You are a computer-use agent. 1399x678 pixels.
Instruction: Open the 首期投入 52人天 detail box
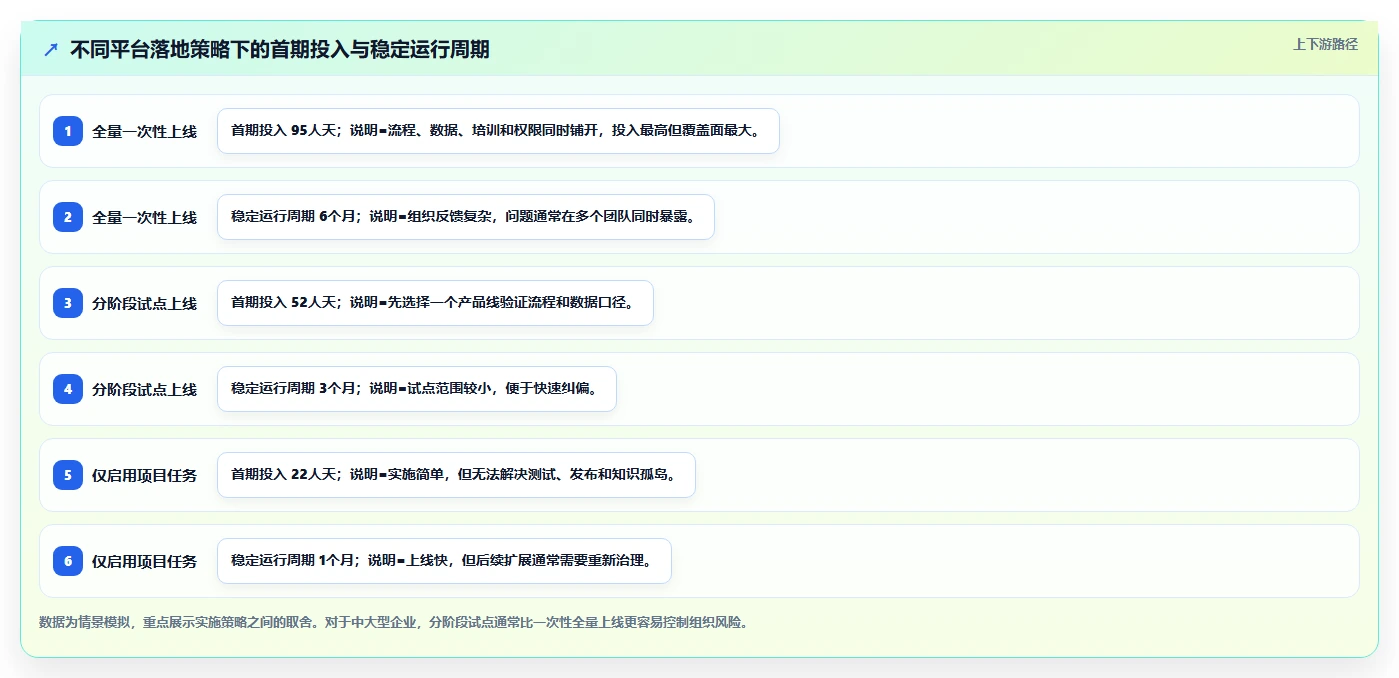pos(435,303)
